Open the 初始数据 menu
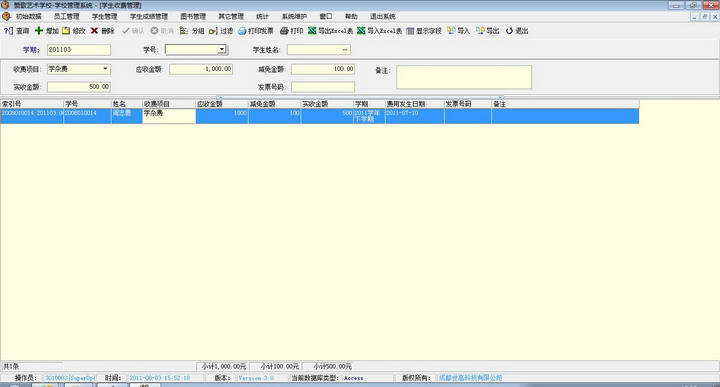Screen dimensions: 720x387 coord(28,16)
